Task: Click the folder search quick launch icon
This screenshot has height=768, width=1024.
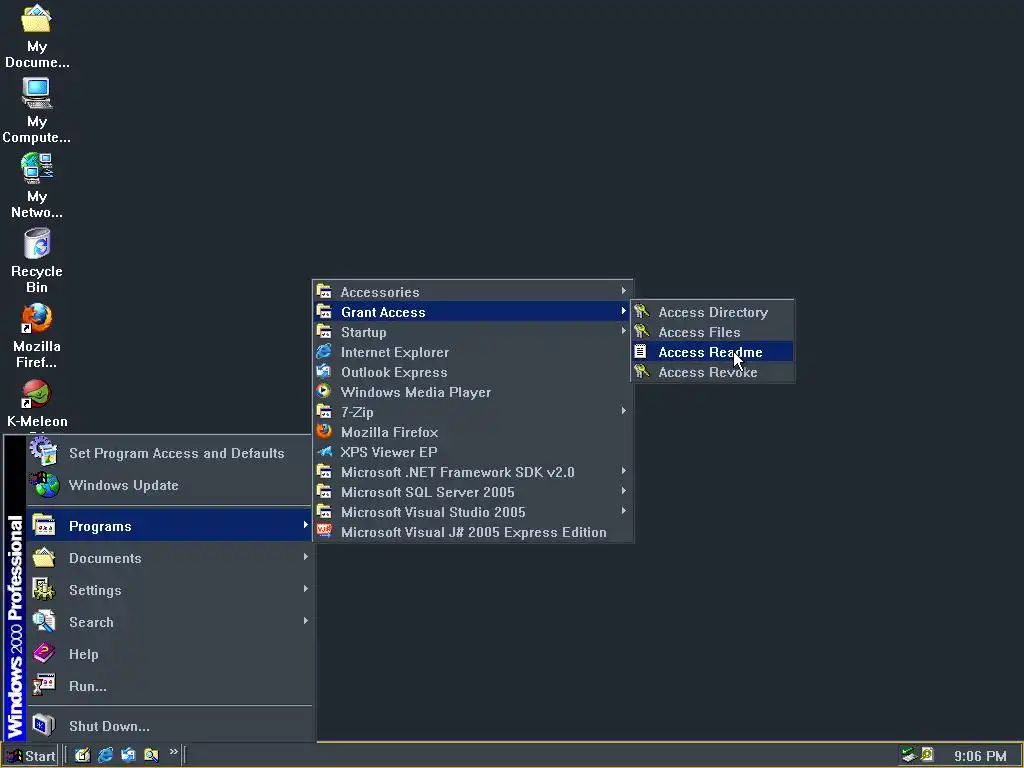Action: coord(151,755)
